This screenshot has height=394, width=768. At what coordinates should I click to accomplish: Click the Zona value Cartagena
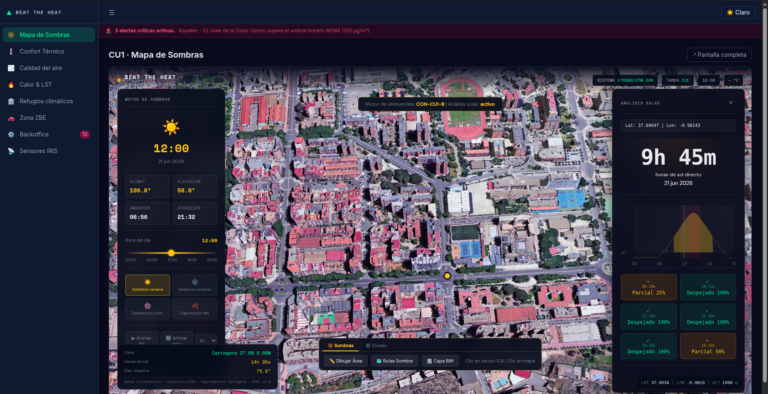coord(241,353)
